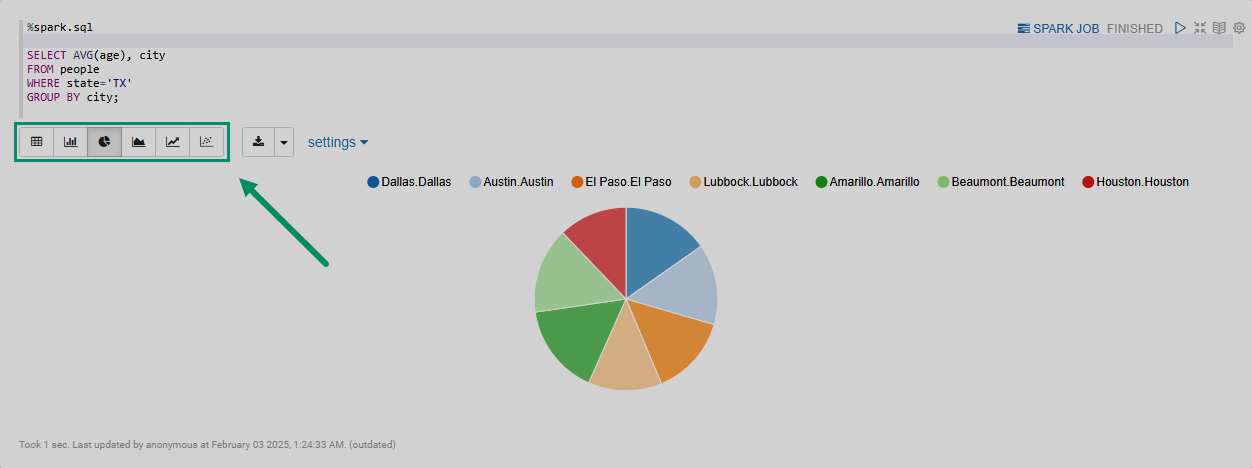Screen dimensions: 1252x468
Task: Toggle paragraph output with book icon
Action: click(1219, 28)
